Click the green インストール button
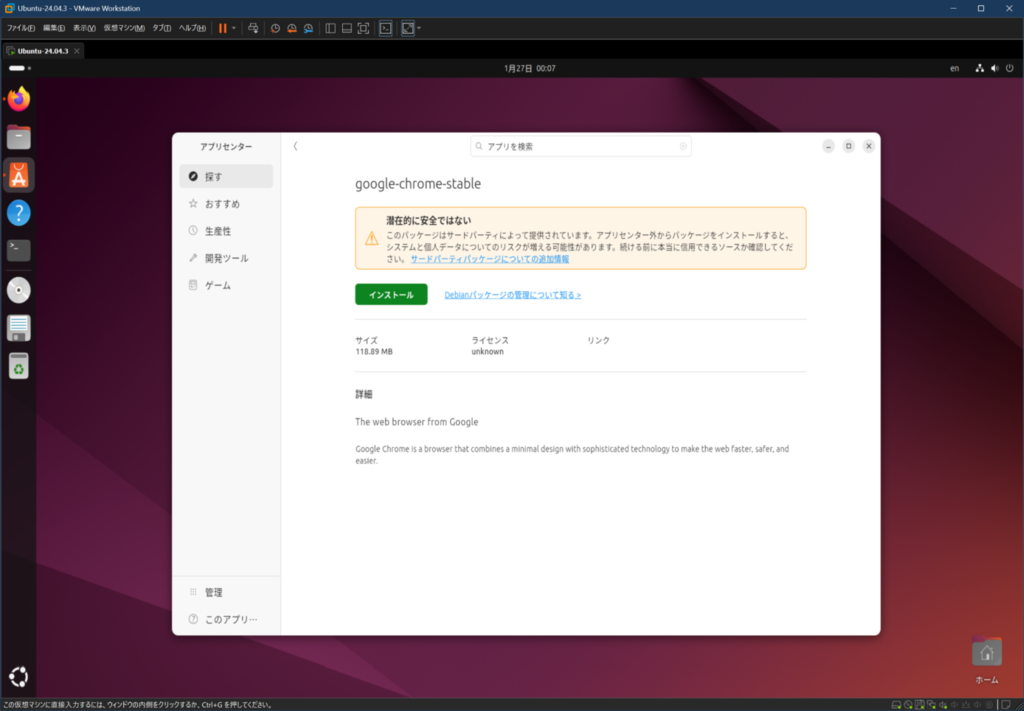This screenshot has height=711, width=1024. coord(391,294)
